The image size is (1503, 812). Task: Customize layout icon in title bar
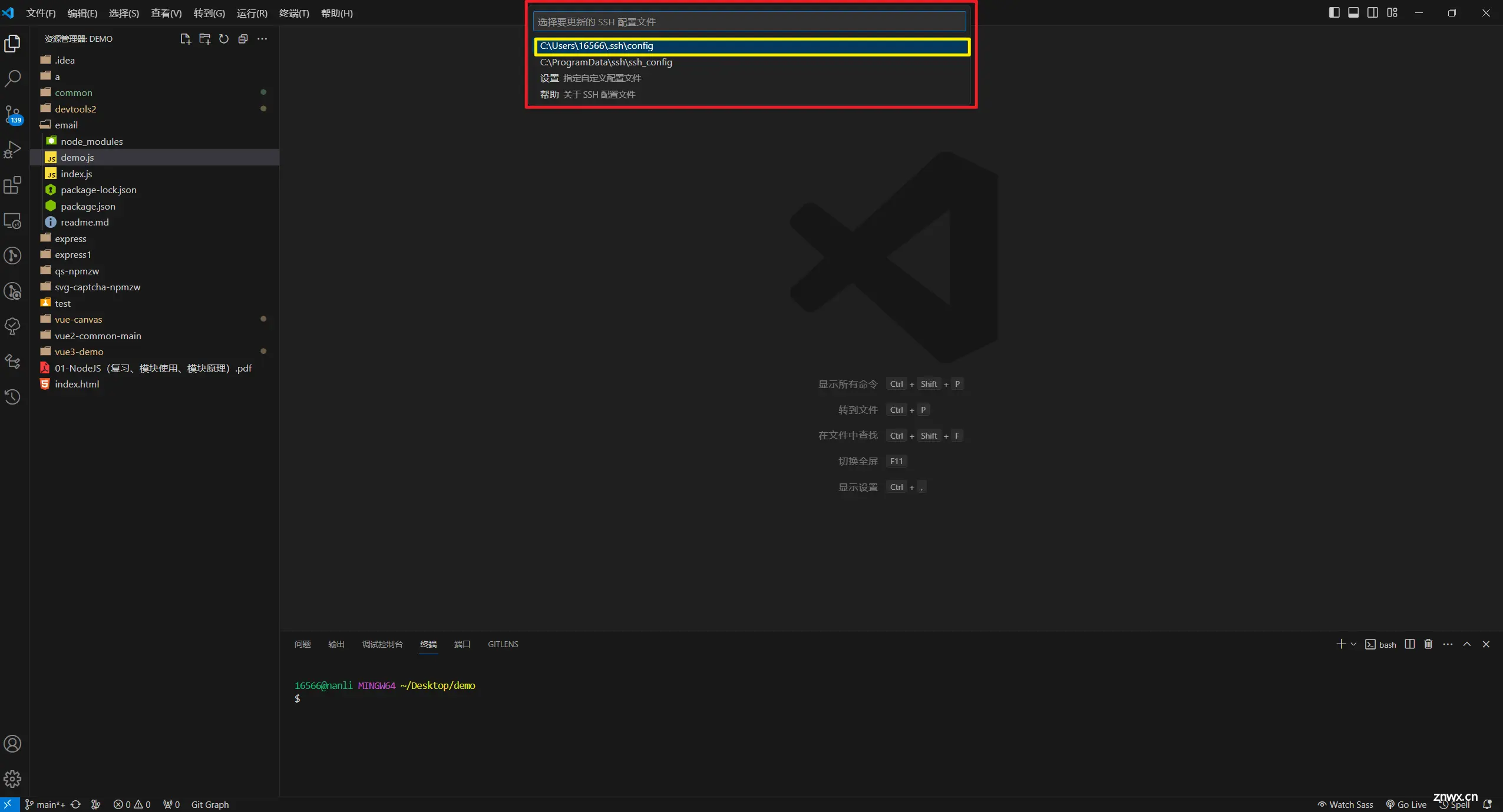point(1392,12)
